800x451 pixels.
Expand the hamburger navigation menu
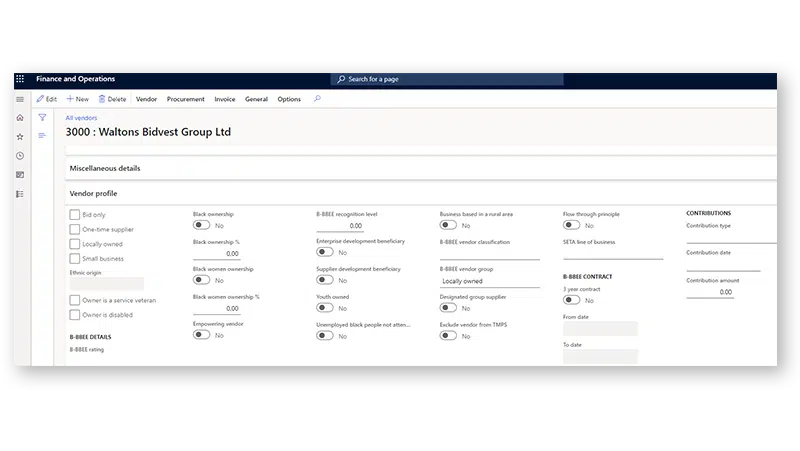[x=20, y=99]
